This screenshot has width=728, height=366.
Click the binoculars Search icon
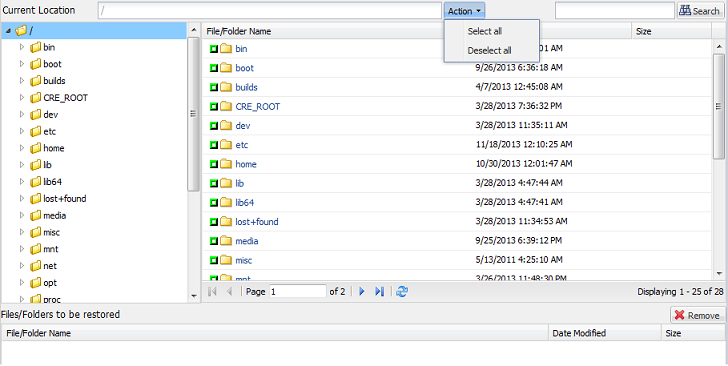pyautogui.click(x=685, y=11)
